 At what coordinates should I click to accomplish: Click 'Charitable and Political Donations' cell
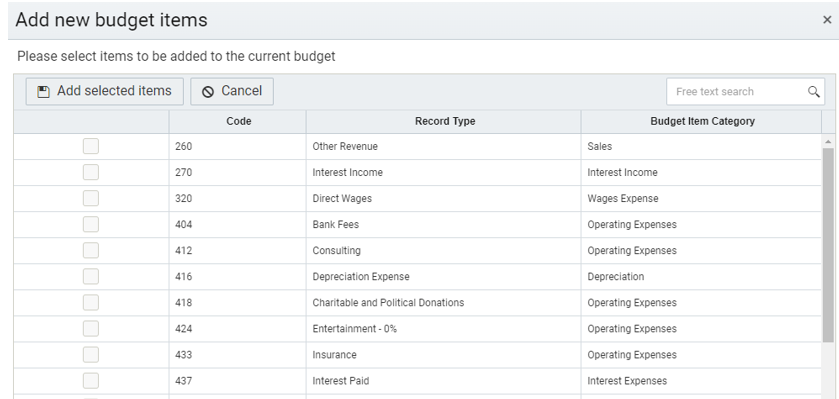(x=444, y=302)
